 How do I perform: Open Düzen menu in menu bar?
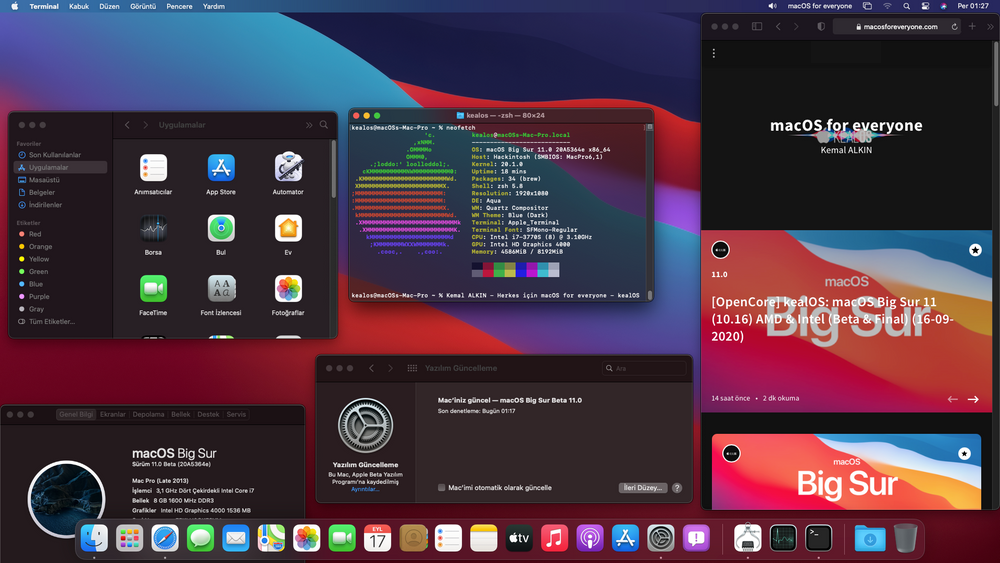[109, 6]
